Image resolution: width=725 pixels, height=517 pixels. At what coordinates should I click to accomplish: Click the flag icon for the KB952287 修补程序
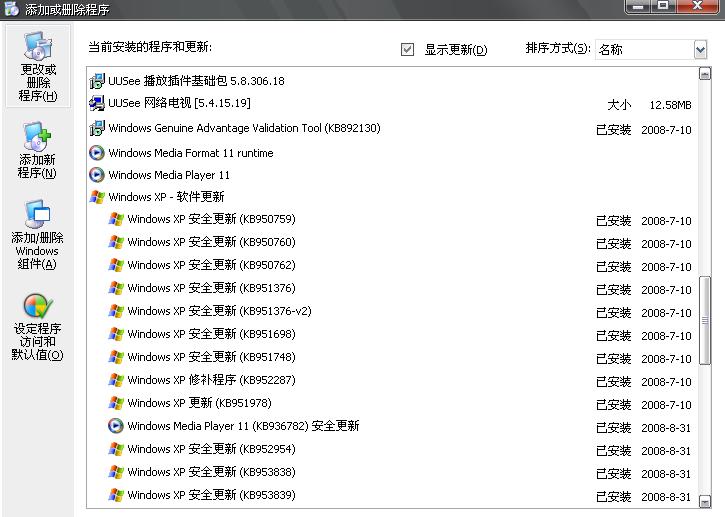click(116, 380)
